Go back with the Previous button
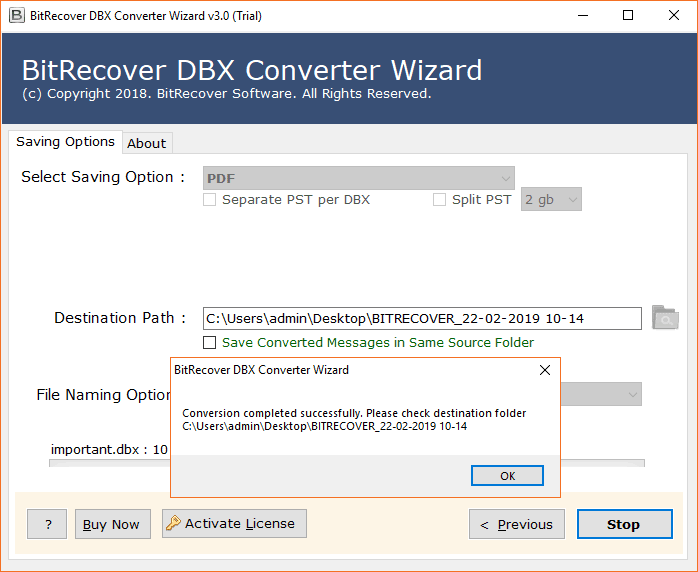 coord(517,524)
